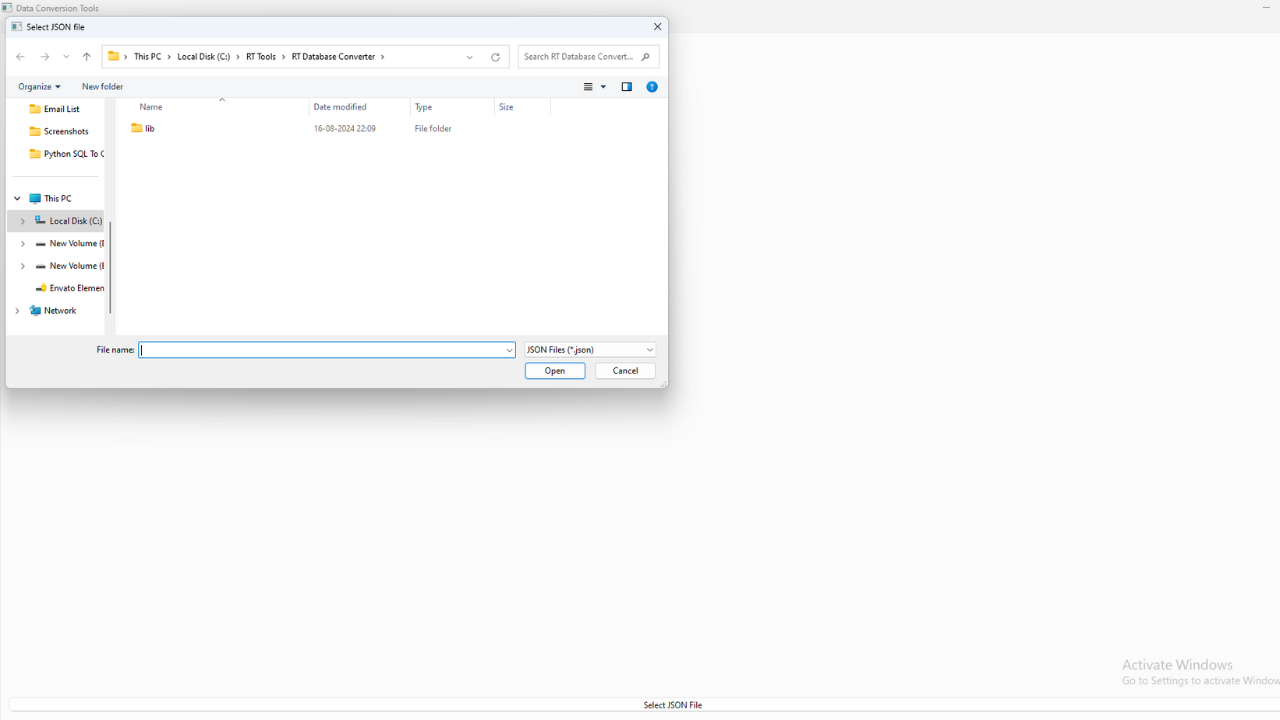The width and height of the screenshot is (1280, 720).
Task: Open the file type filter dropdown
Action: [x=589, y=349]
